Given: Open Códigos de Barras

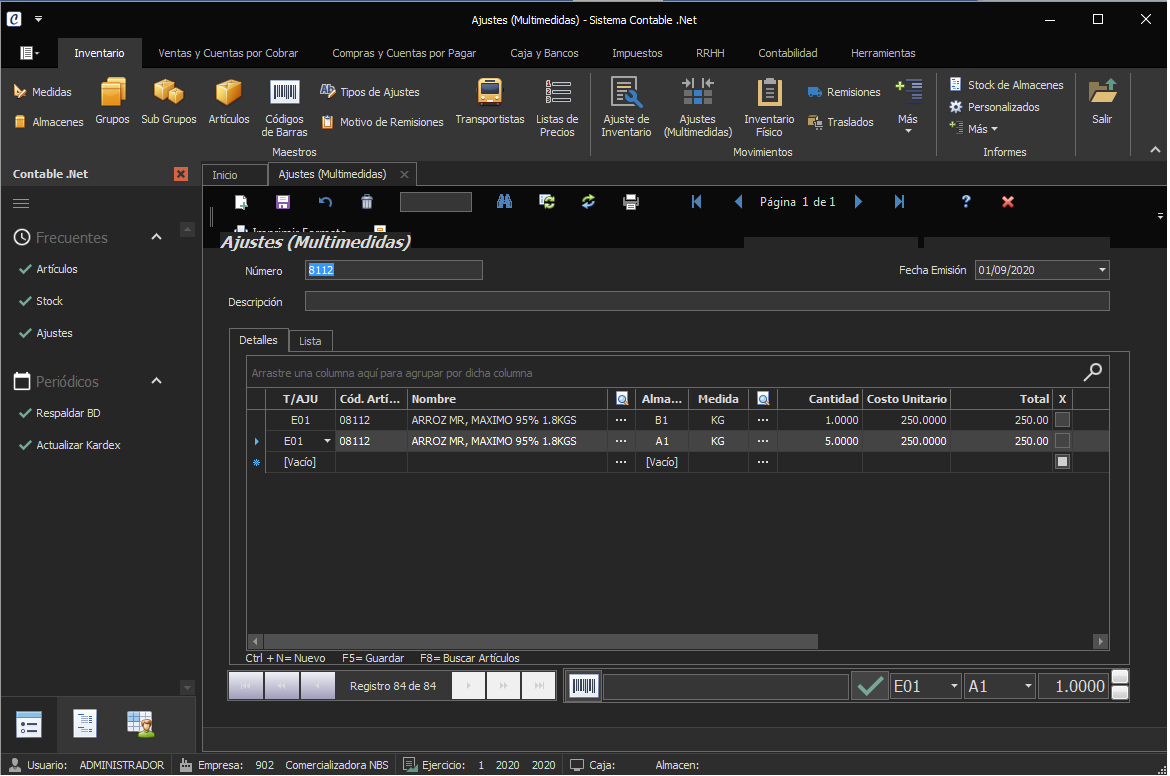Looking at the screenshot, I should 284,108.
